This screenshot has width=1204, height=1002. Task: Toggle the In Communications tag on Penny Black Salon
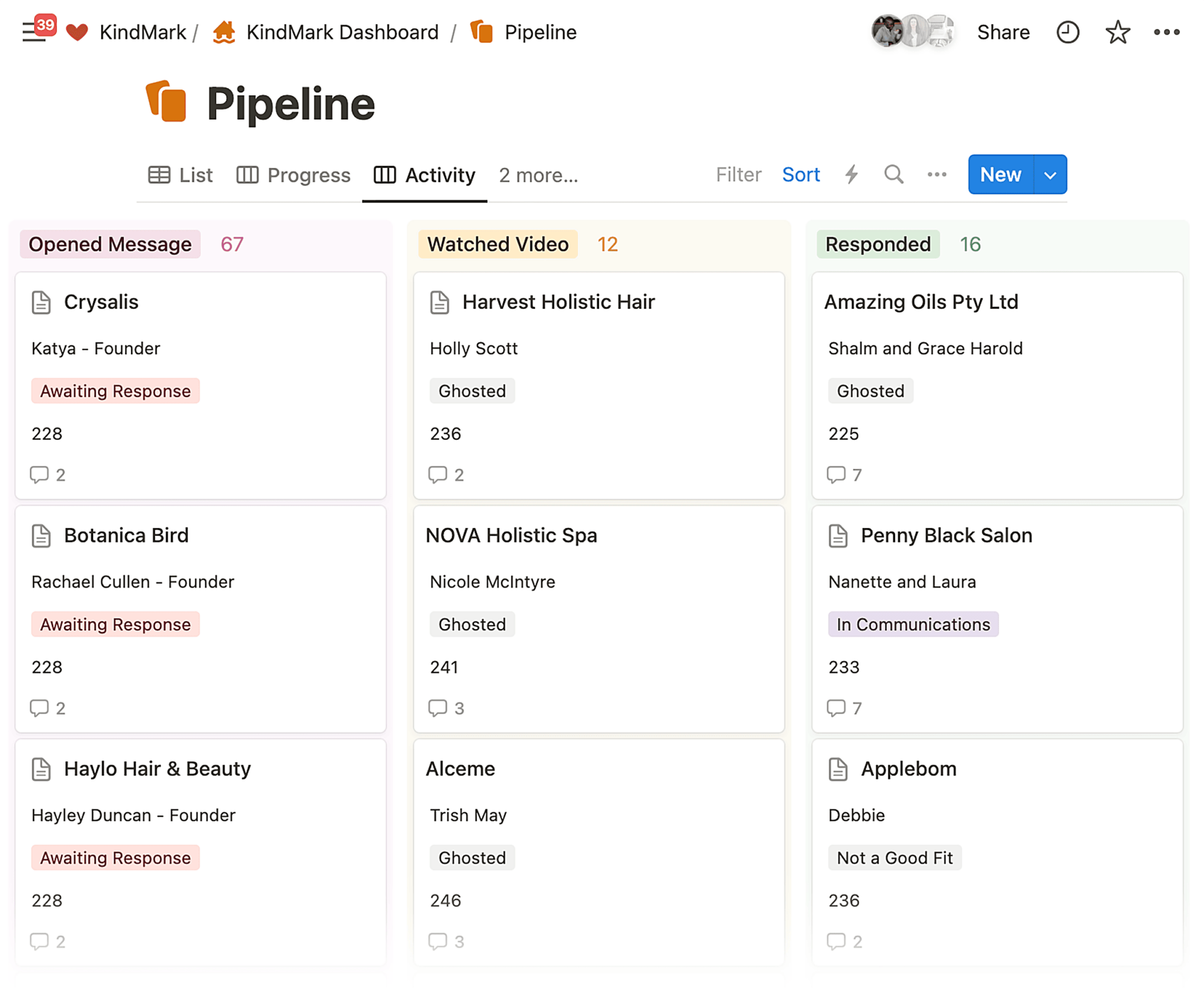pyautogui.click(x=913, y=623)
